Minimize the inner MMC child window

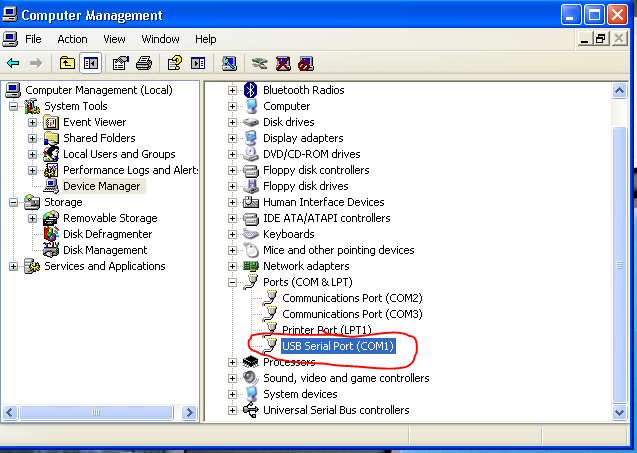[585, 39]
